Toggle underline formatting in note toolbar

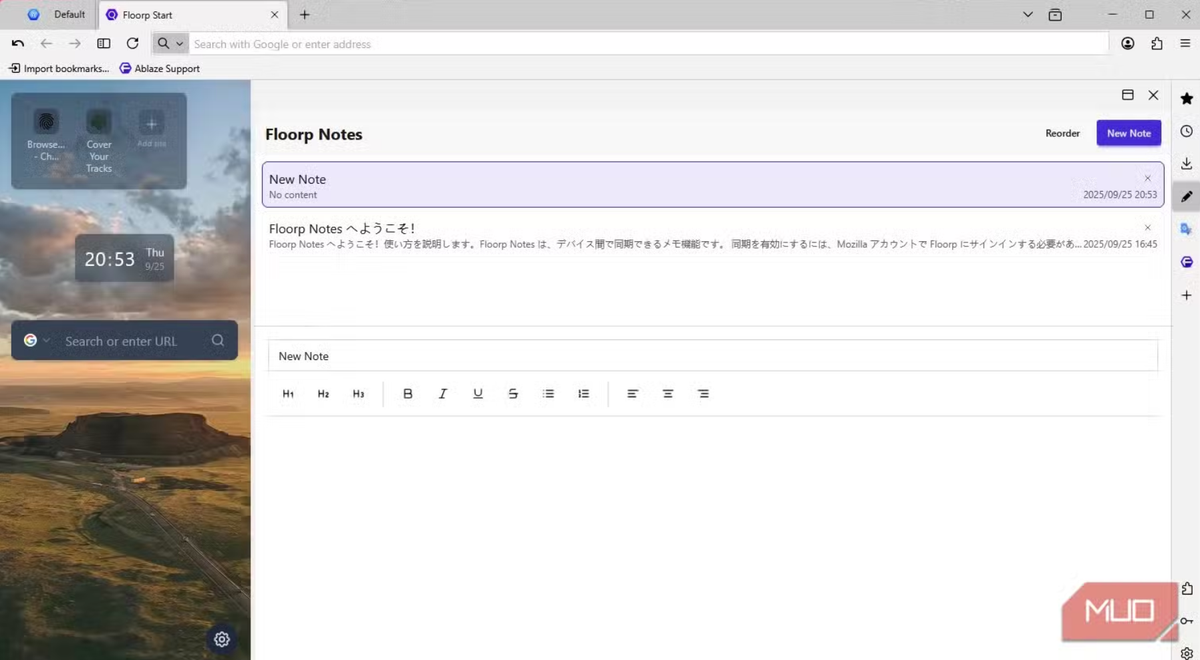click(x=478, y=394)
